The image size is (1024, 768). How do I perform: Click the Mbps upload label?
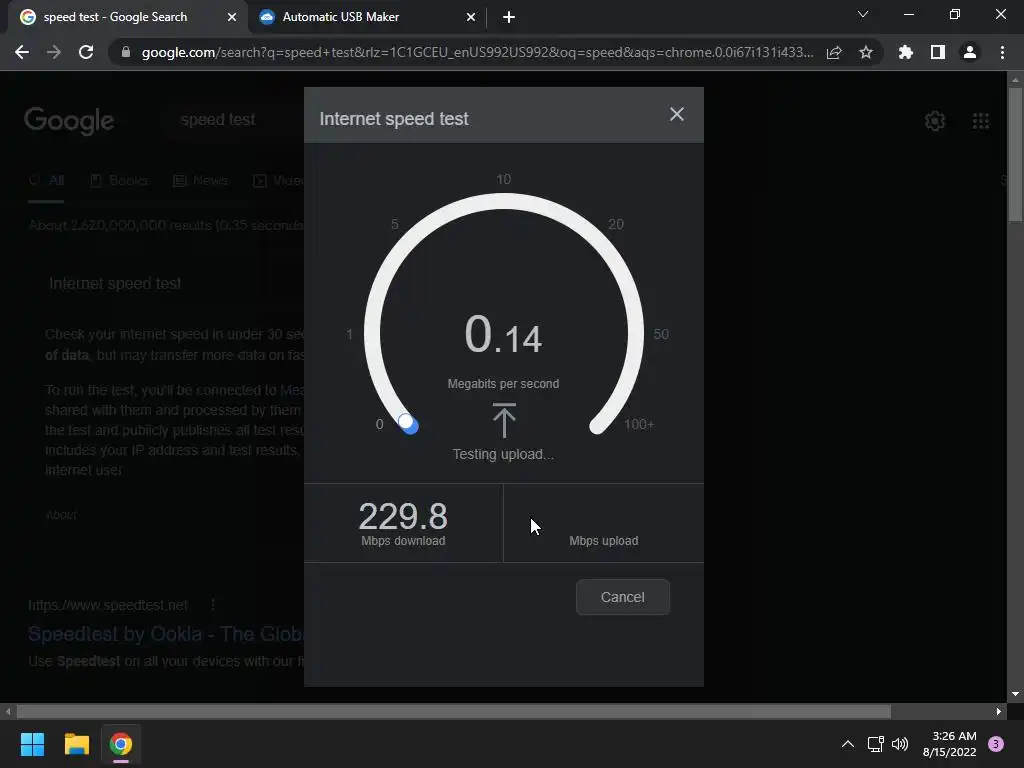(x=603, y=541)
